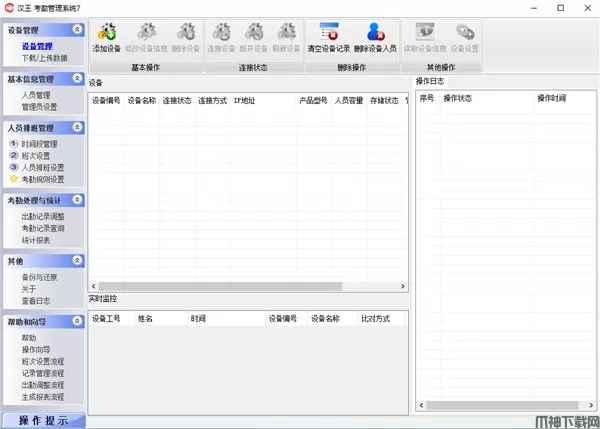Click the 连接状态 column header

pyautogui.click(x=177, y=101)
